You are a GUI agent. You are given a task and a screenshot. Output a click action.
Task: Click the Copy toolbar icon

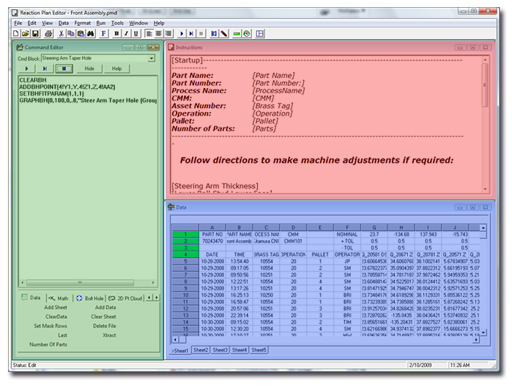(71, 34)
